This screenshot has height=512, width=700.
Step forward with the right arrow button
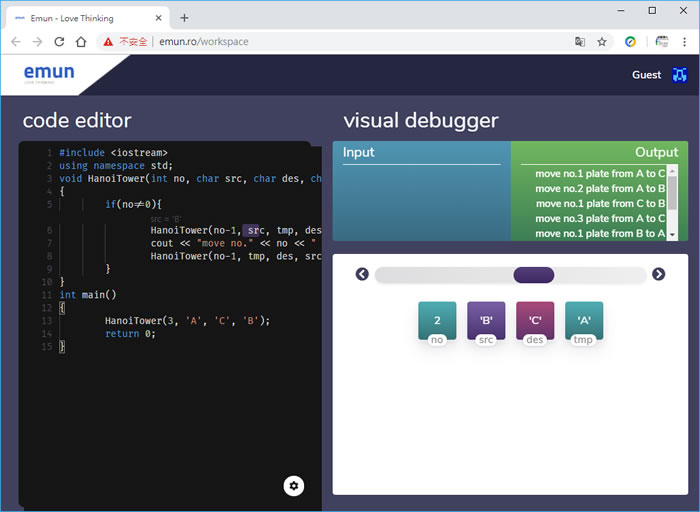658,275
